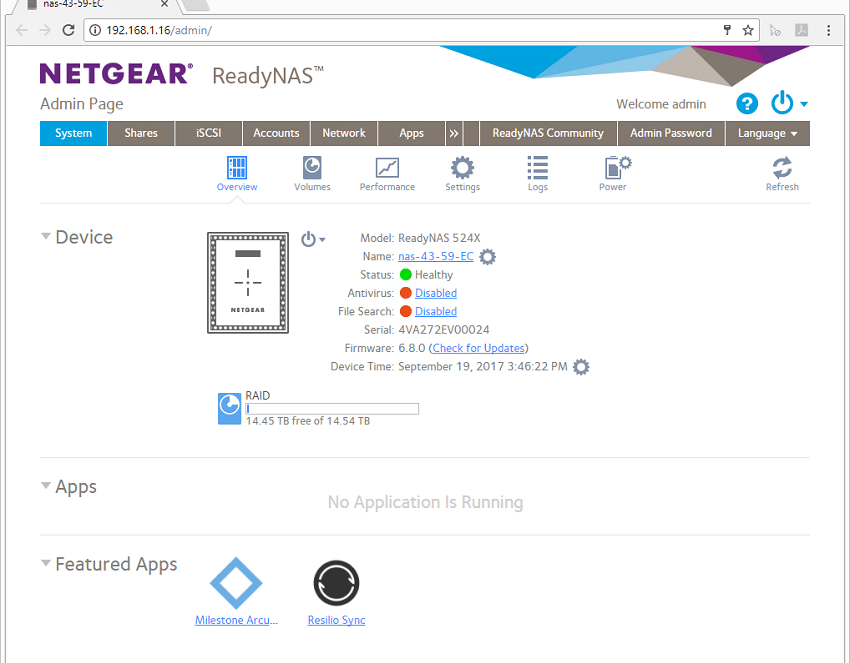Expand the device power dropdown near image
850x663 pixels.
coord(322,240)
